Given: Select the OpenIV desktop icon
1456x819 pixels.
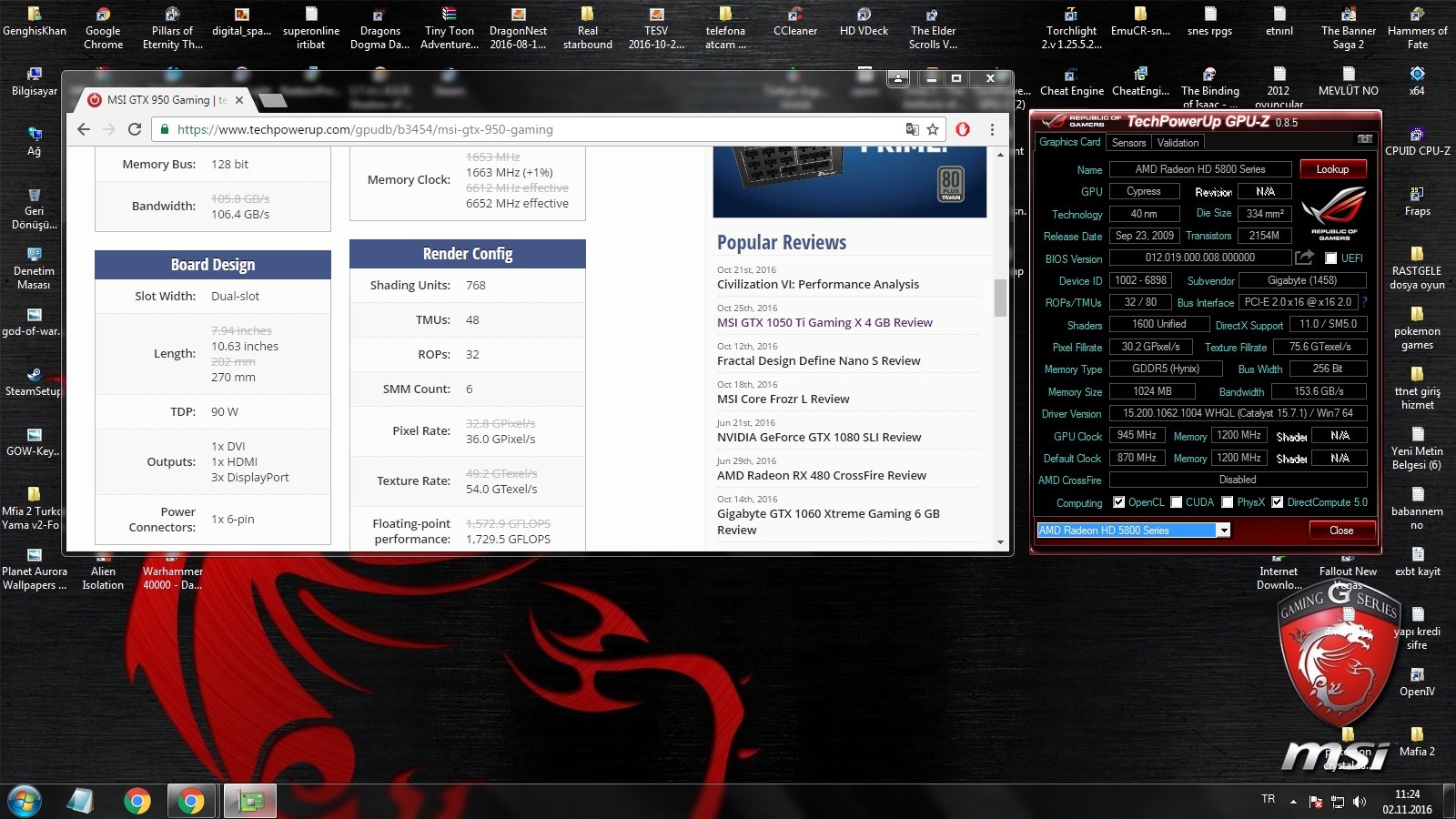Looking at the screenshot, I should (x=1417, y=682).
